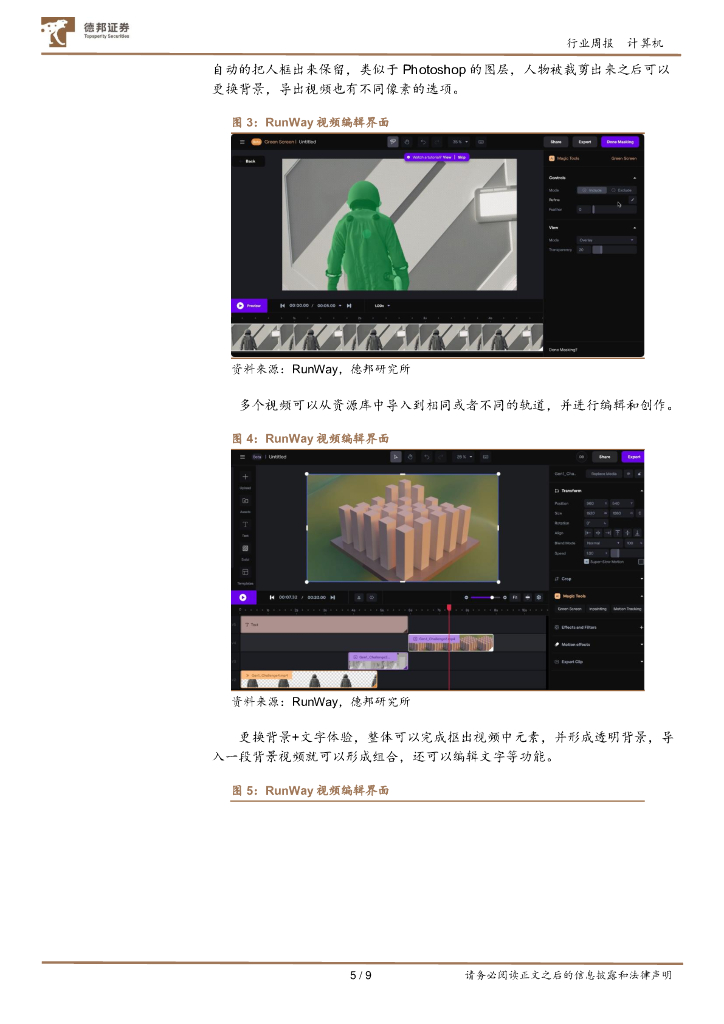The height and width of the screenshot is (1024, 724).
Task: Click the purple play button in Figure 4
Action: (x=243, y=597)
